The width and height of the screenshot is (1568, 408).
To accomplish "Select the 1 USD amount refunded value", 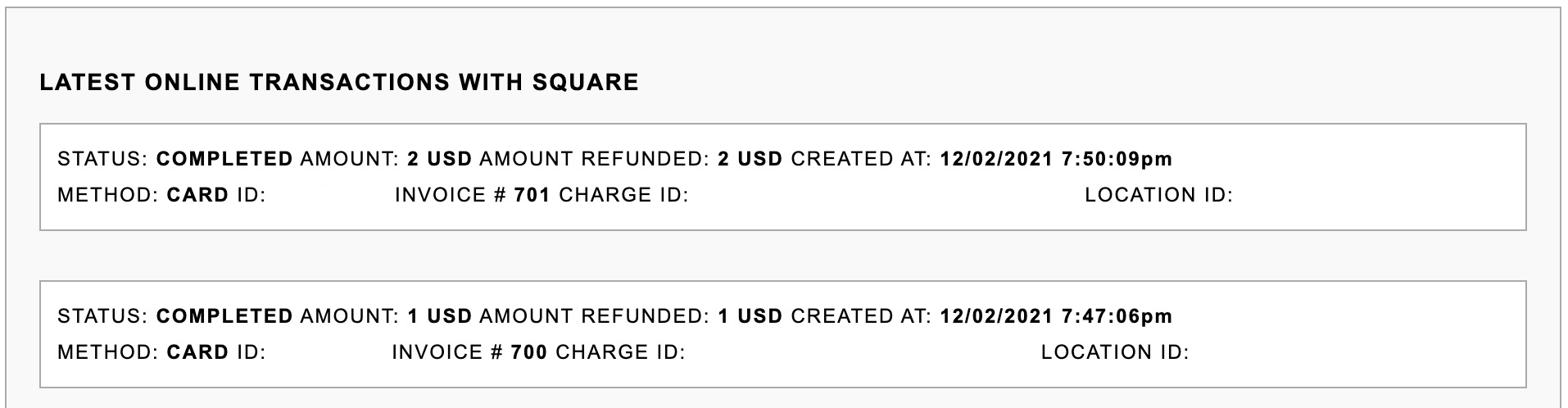I will click(x=750, y=316).
